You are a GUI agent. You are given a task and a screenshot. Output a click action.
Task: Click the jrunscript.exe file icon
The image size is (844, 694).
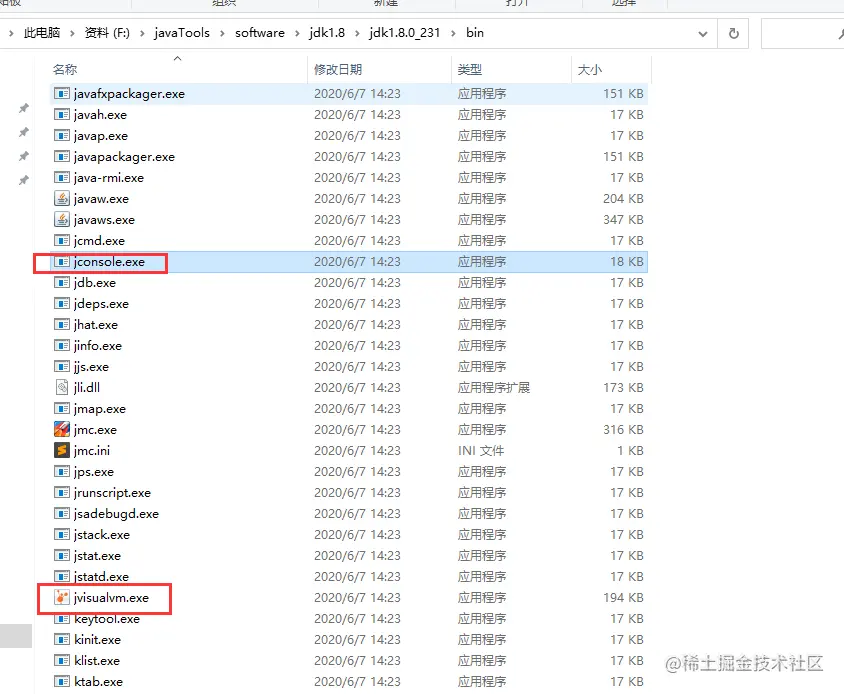pyautogui.click(x=62, y=493)
